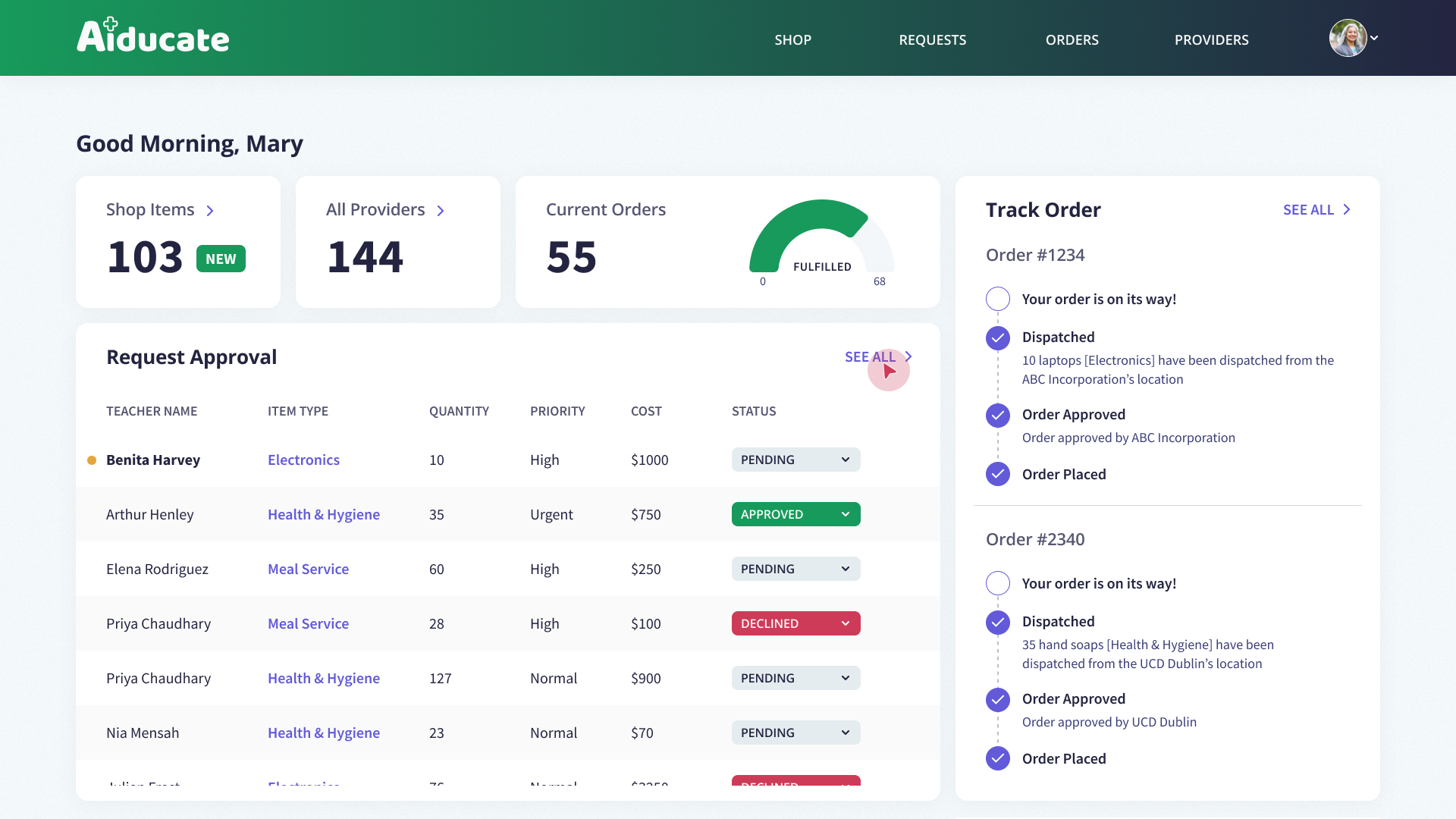See all in Track Order
Image resolution: width=1456 pixels, height=819 pixels.
pos(1316,210)
